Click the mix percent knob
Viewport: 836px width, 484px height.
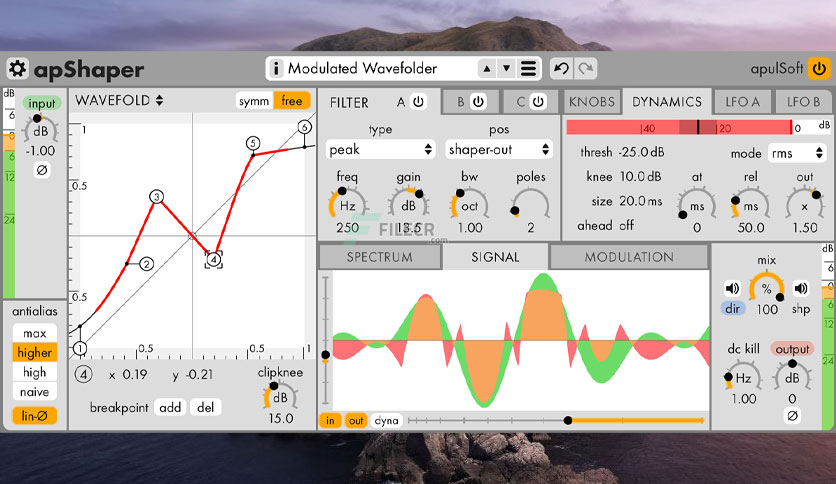pos(766,288)
